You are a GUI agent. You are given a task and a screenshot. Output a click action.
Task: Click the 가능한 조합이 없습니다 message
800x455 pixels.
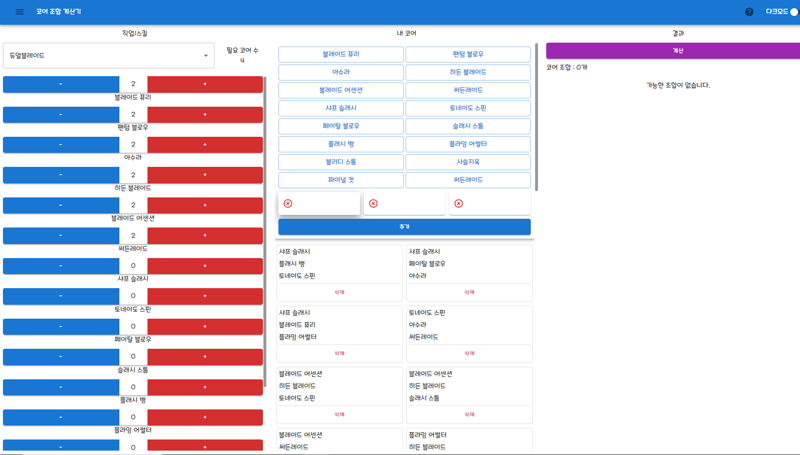(678, 85)
